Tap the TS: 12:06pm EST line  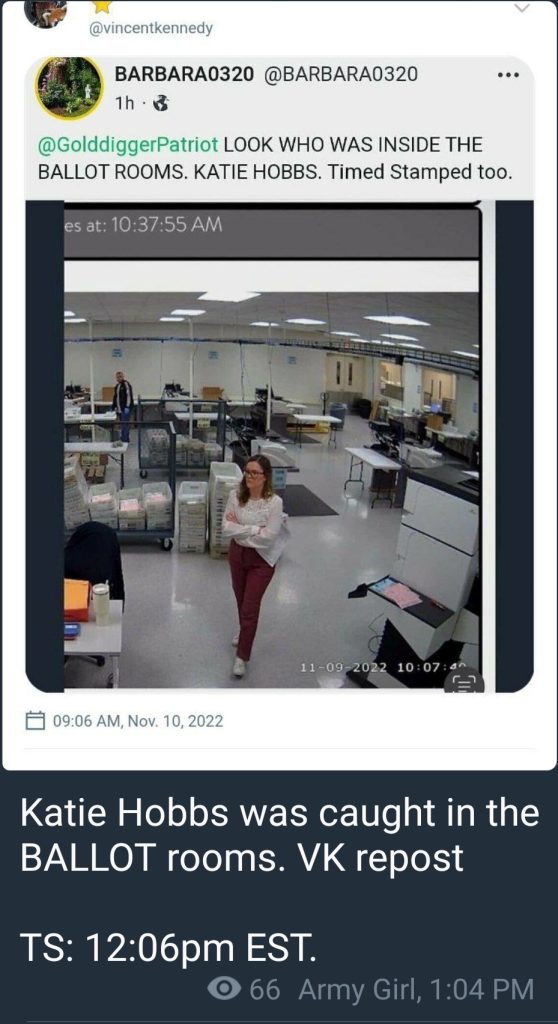169,948
